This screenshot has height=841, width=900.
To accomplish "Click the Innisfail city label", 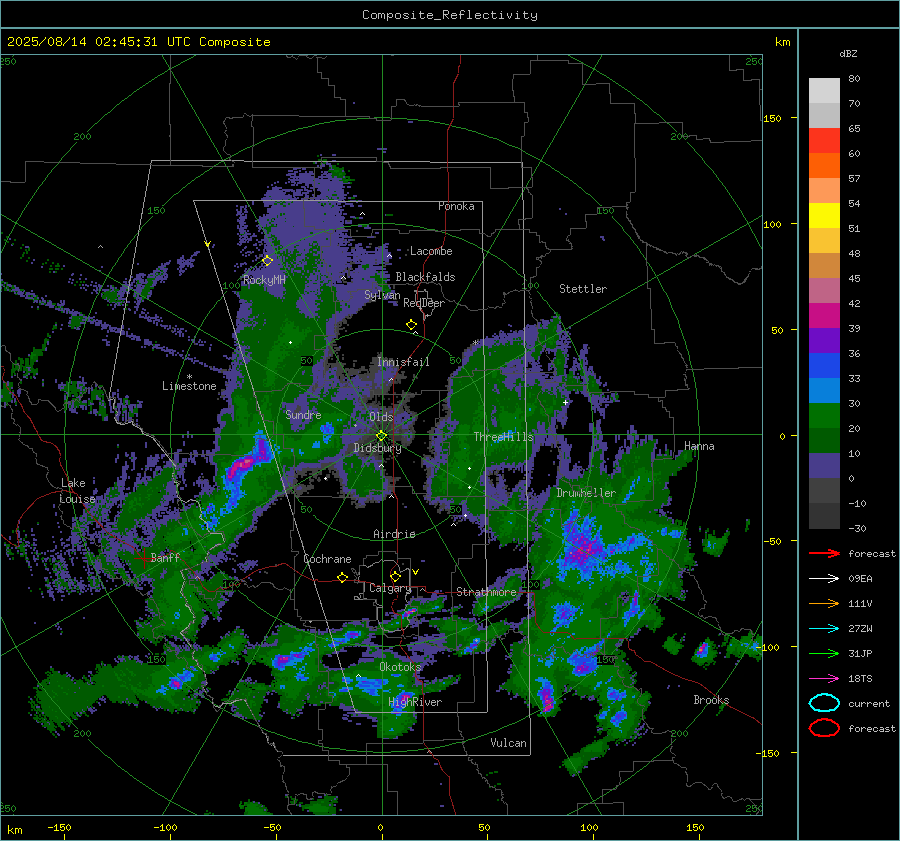I will pos(403,362).
